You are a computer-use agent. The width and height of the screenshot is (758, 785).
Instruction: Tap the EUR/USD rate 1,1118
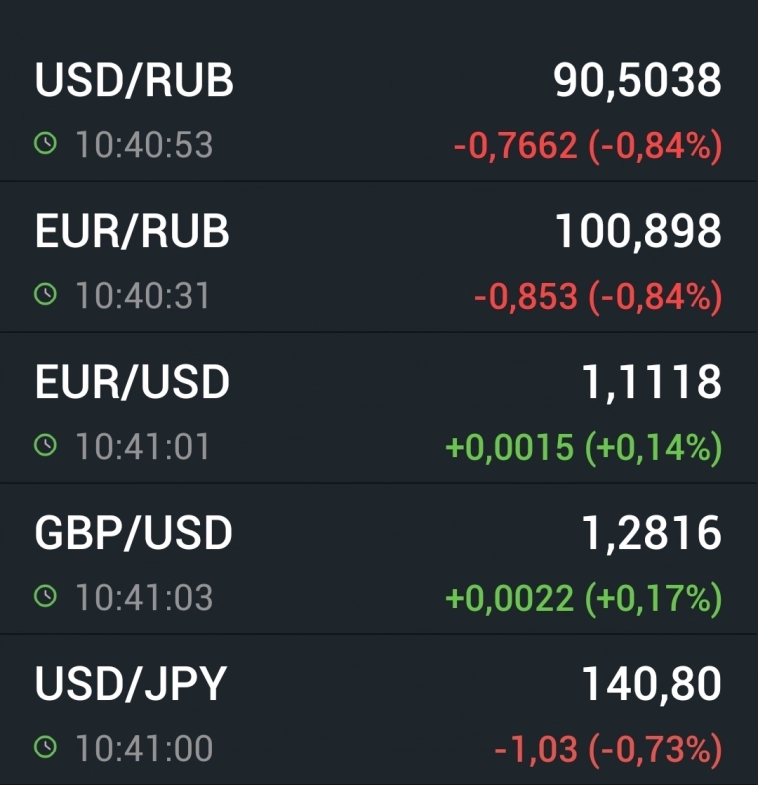(651, 382)
